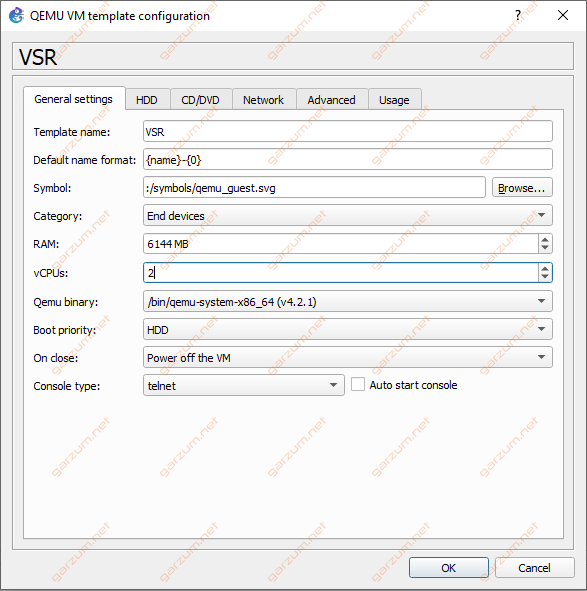
Task: Decrease RAM with the down arrow
Action: click(545, 248)
